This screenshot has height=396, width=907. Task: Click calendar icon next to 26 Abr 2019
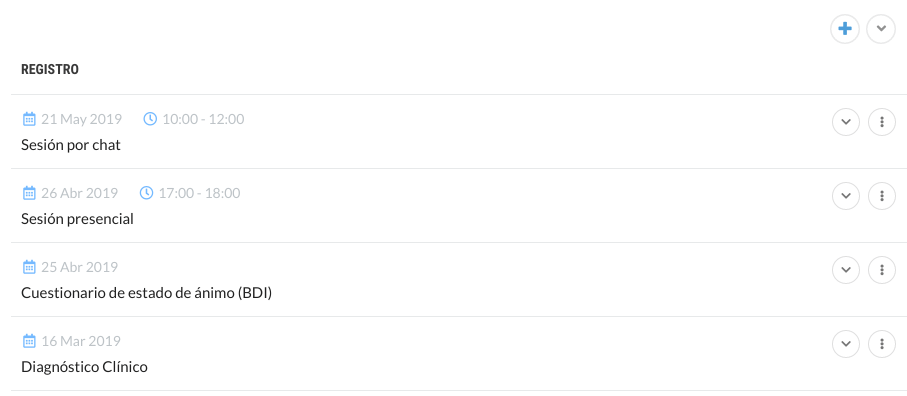pyautogui.click(x=29, y=193)
